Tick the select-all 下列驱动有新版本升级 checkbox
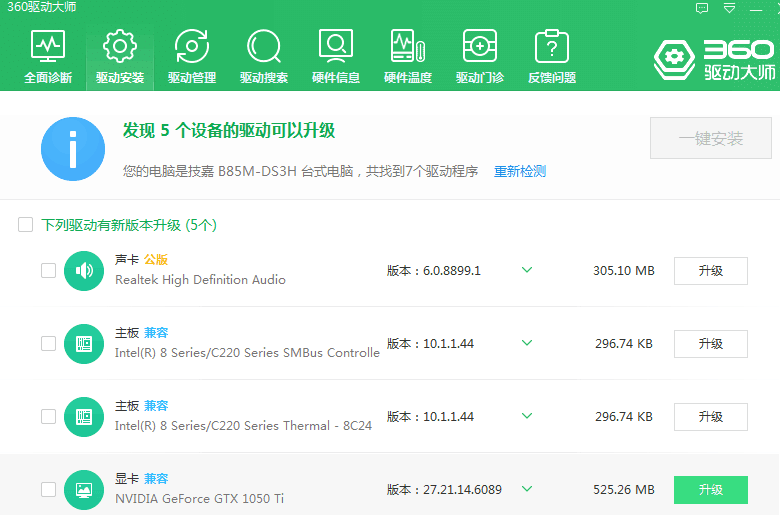This screenshot has height=532, width=780. [x=25, y=224]
